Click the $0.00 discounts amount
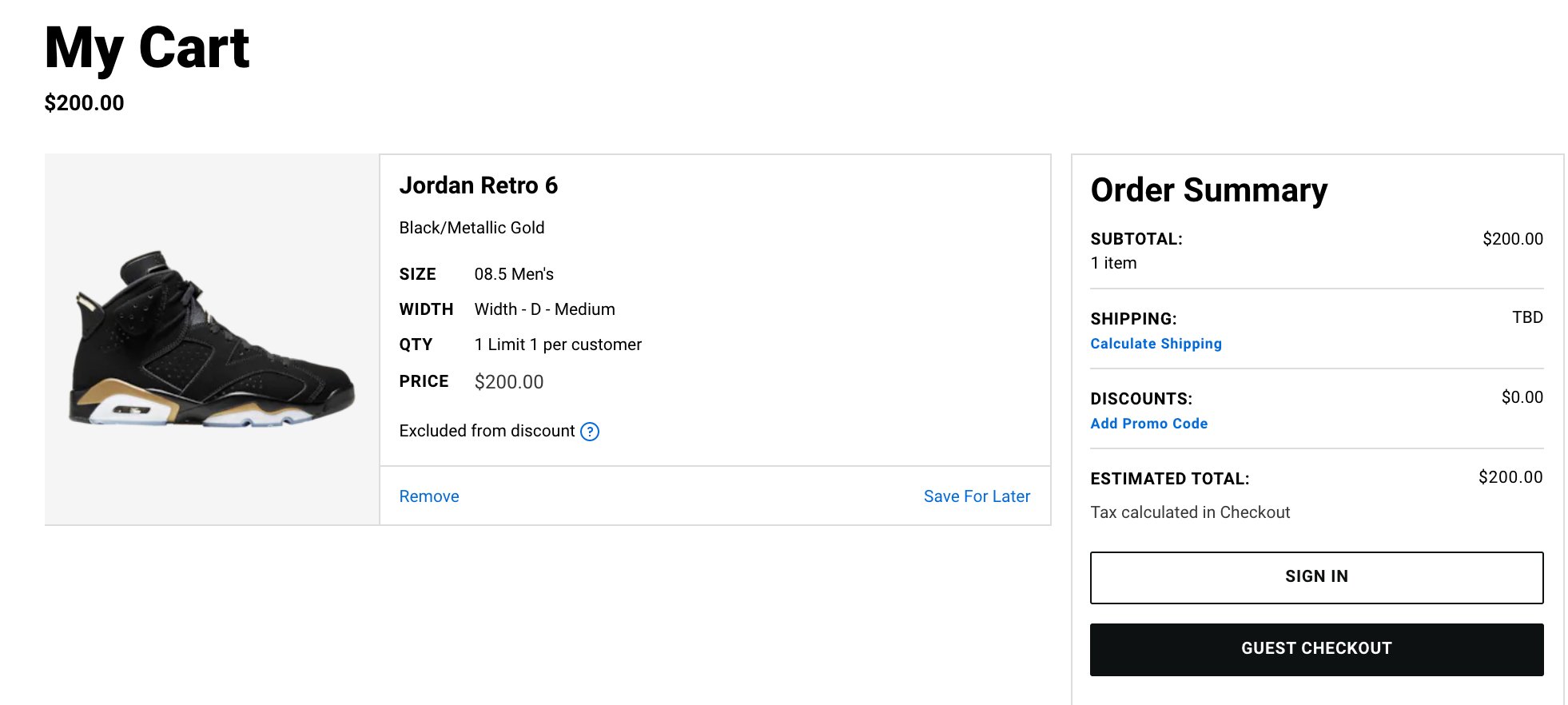Image resolution: width=1568 pixels, height=705 pixels. point(1522,397)
